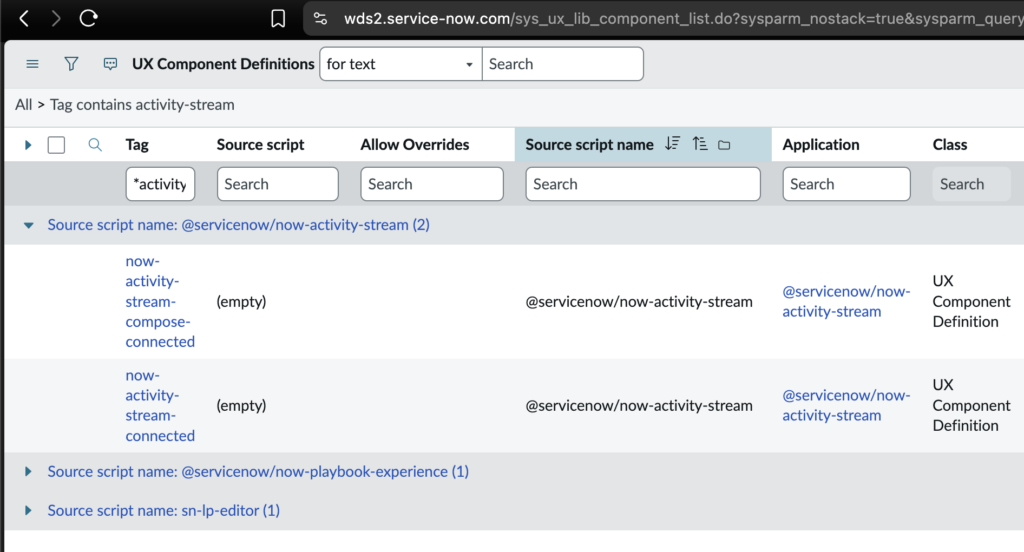Open the activity stream speech bubble icon

pos(110,64)
